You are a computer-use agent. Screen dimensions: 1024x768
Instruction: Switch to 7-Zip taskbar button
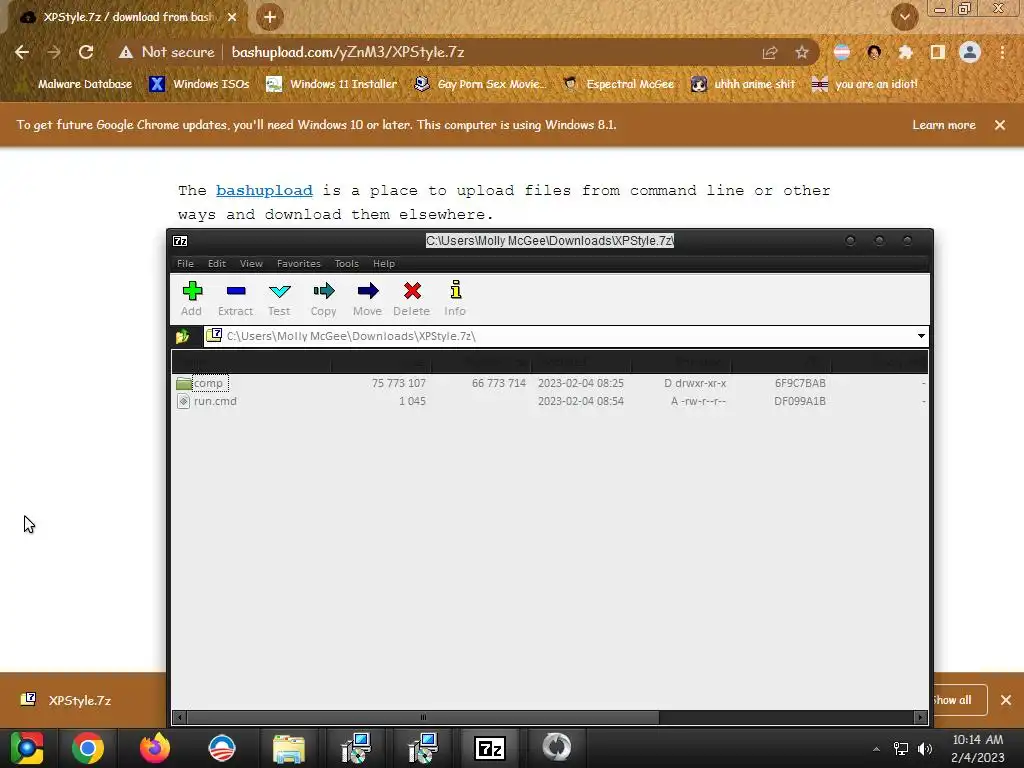[490, 748]
